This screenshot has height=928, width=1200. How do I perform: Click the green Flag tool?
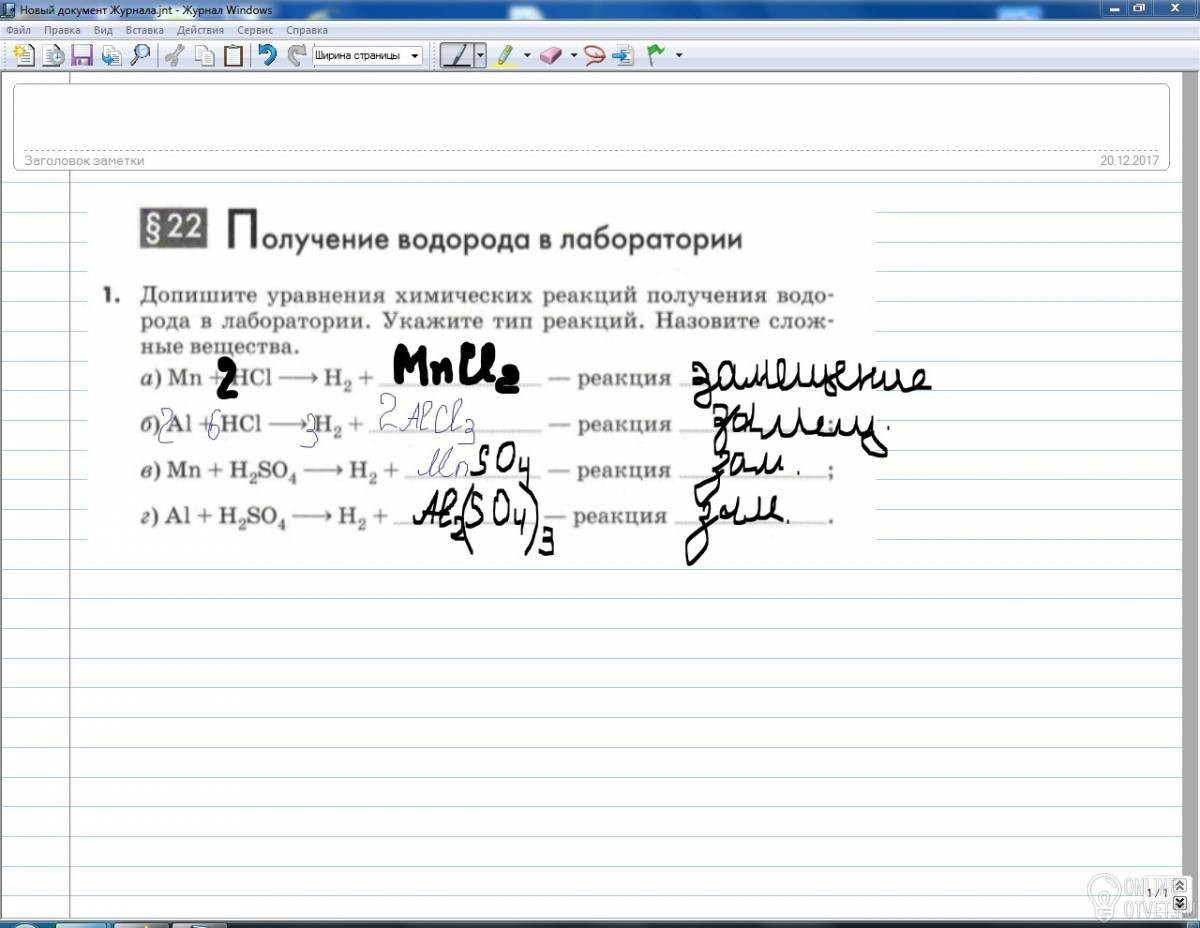657,55
